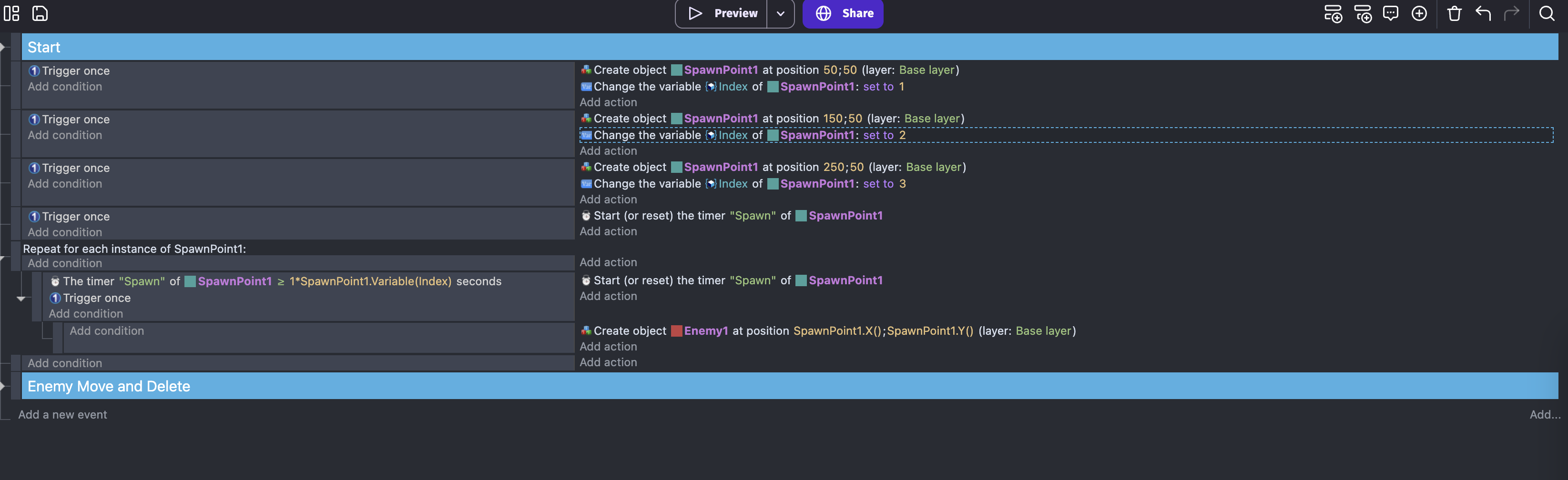Viewport: 1568px width, 480px height.
Task: Redo the last change
Action: click(1513, 13)
